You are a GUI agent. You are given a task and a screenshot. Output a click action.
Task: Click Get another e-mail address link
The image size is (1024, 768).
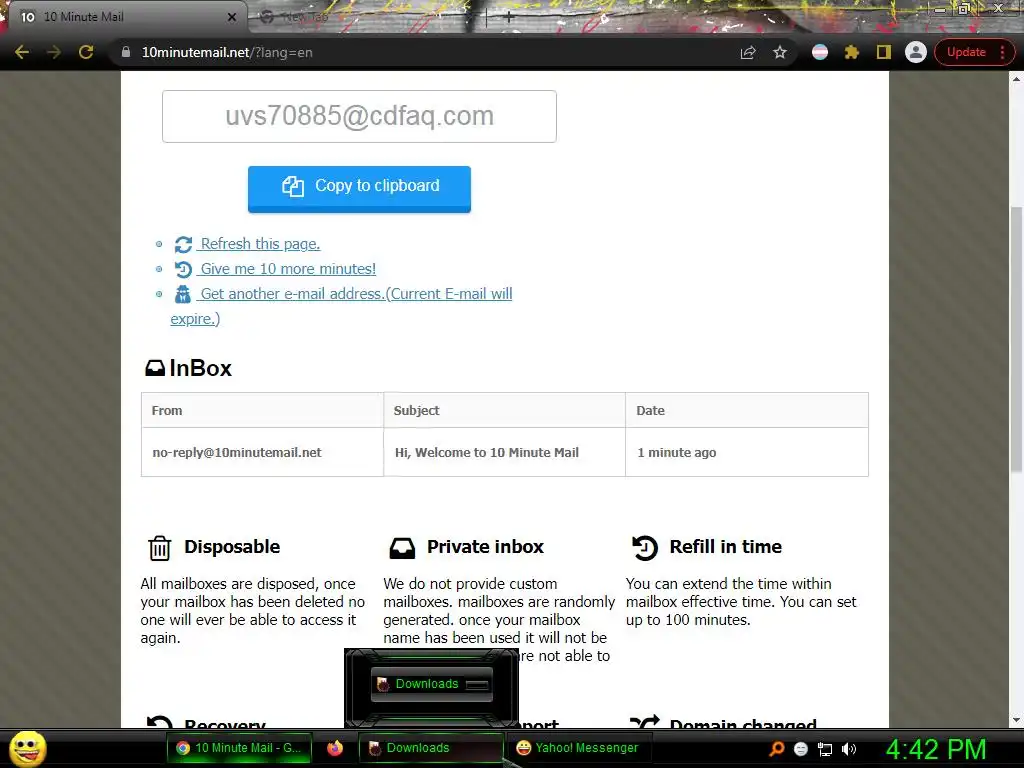[356, 294]
